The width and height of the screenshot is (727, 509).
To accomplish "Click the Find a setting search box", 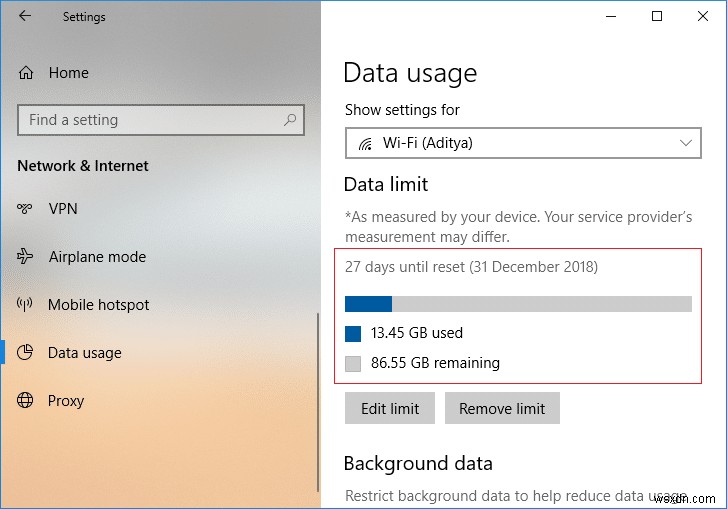I will click(x=150, y=120).
